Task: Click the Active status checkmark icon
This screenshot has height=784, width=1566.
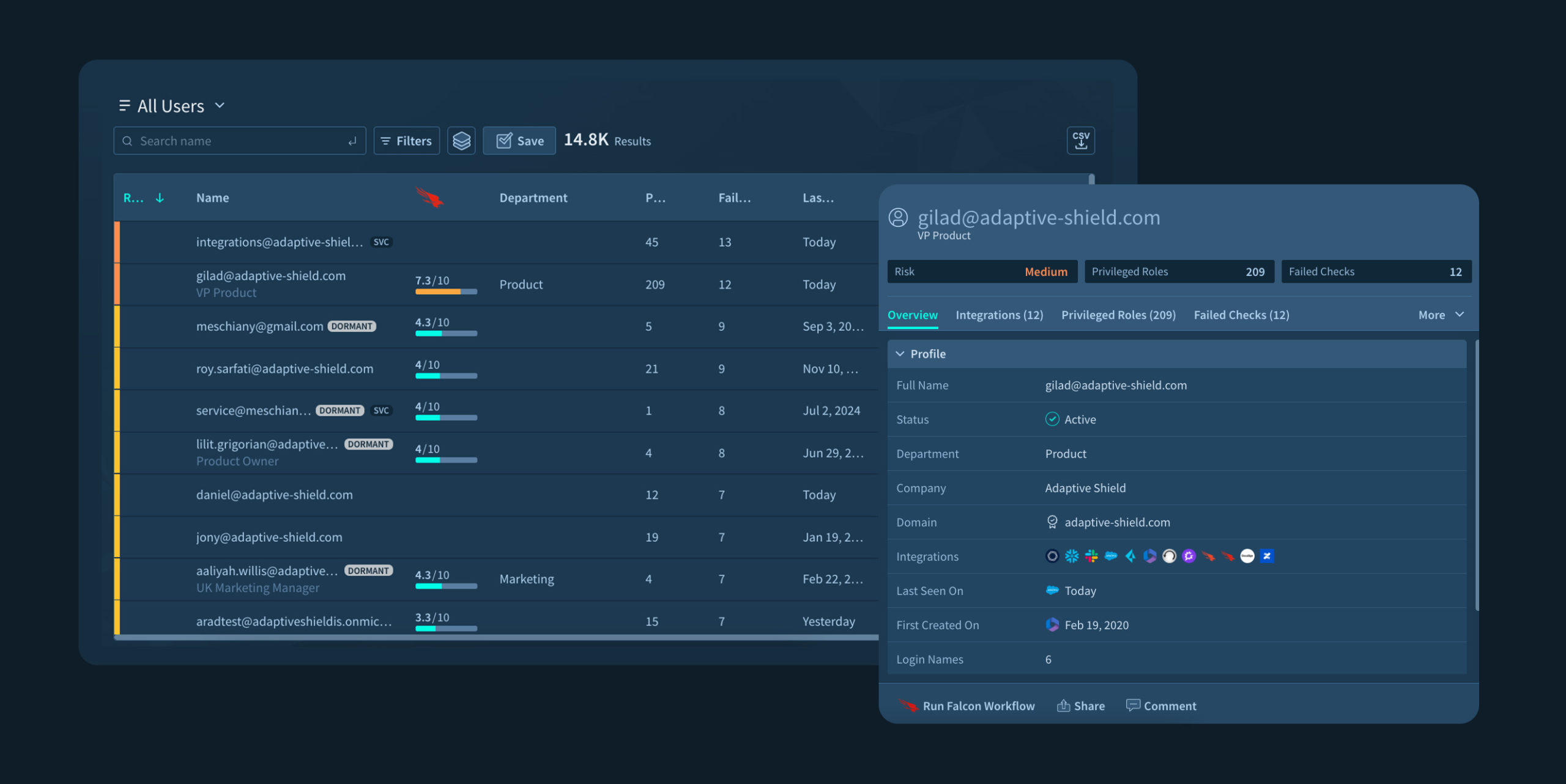Action: click(1052, 419)
